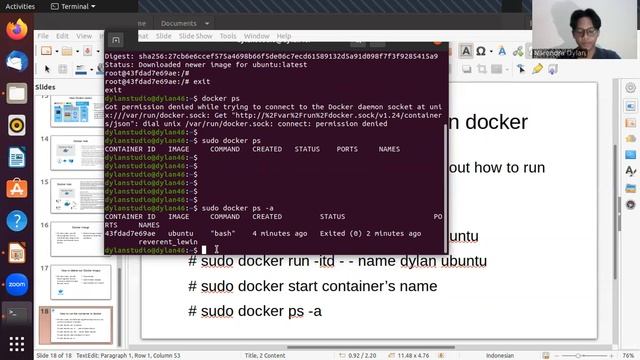This screenshot has width=640, height=360.
Task: Toggle extrusion icon in Impress drawing toolbar
Action: (553, 69)
